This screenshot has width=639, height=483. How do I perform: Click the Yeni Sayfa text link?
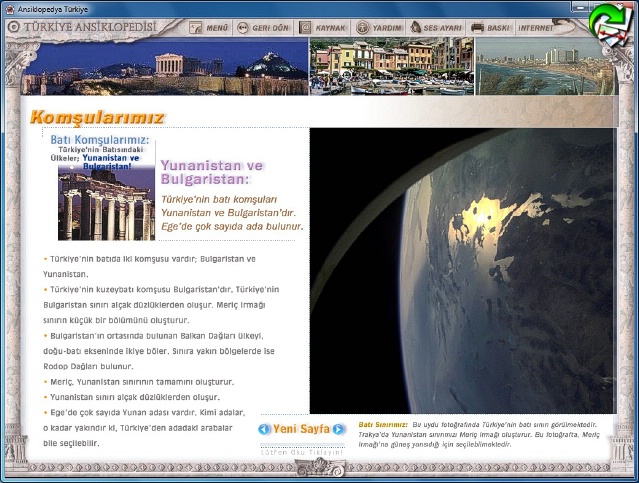point(301,429)
